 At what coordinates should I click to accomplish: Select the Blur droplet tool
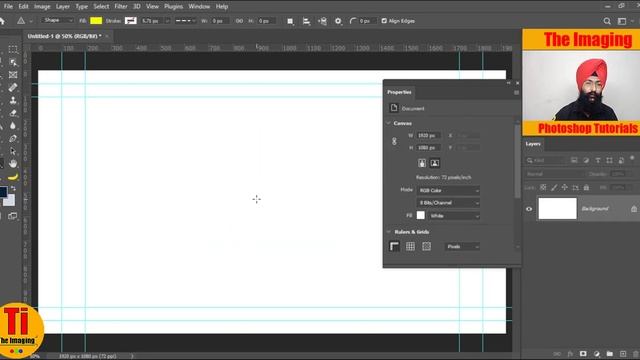click(x=13, y=126)
